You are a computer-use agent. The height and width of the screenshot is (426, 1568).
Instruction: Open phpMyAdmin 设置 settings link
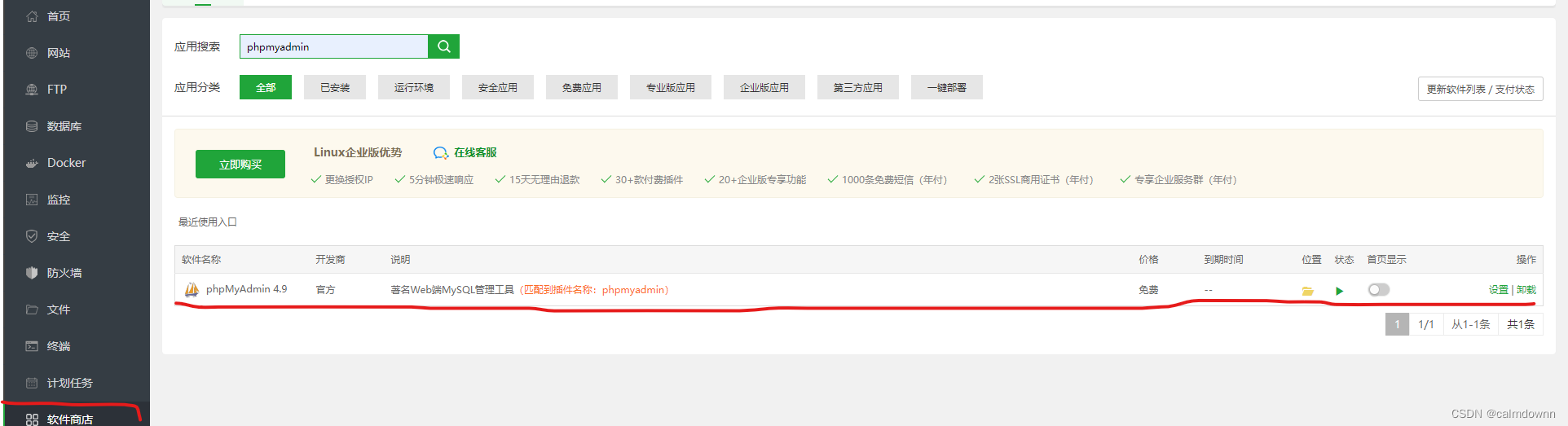click(1499, 290)
